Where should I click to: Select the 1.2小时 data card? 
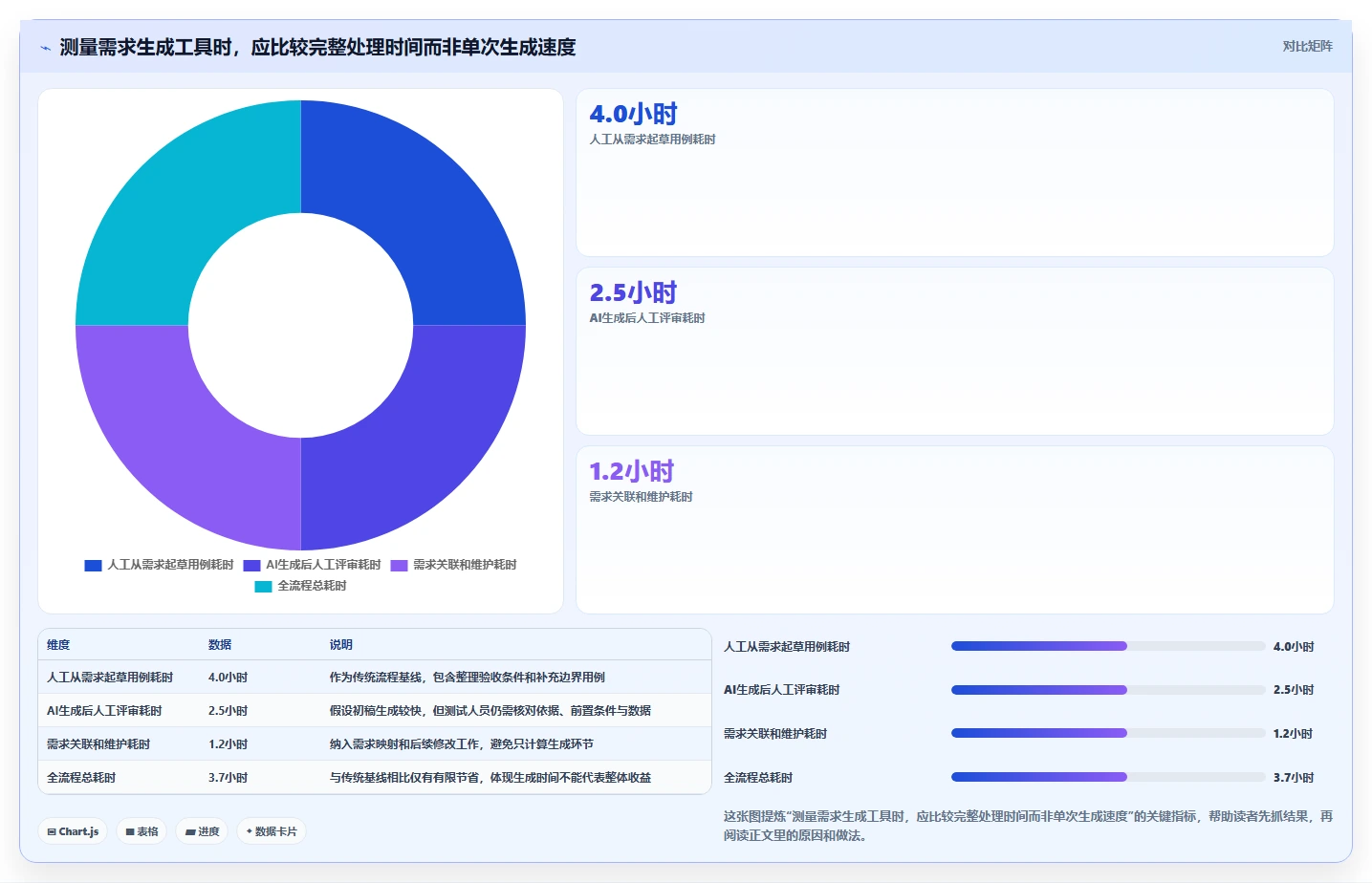coord(954,529)
